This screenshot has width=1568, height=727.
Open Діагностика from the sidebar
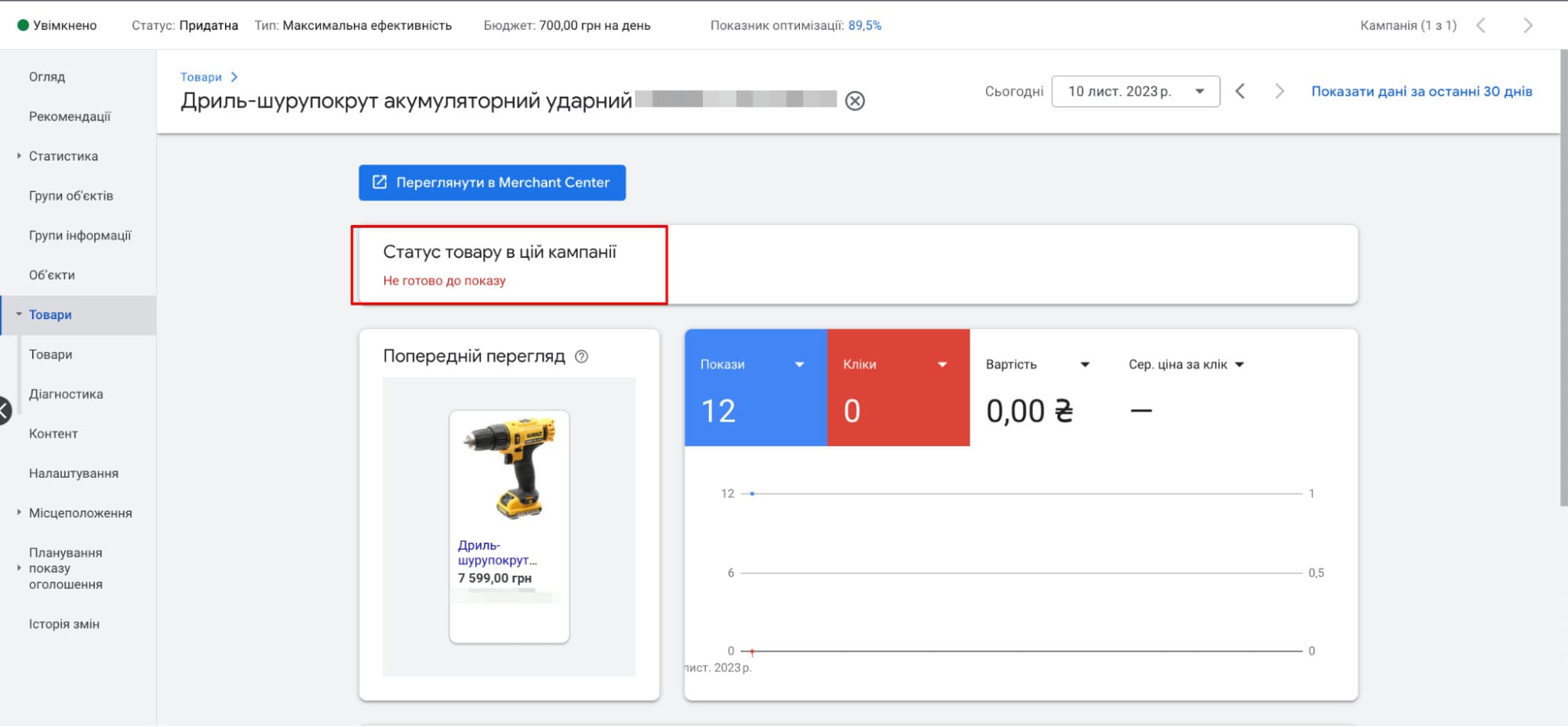(x=66, y=394)
